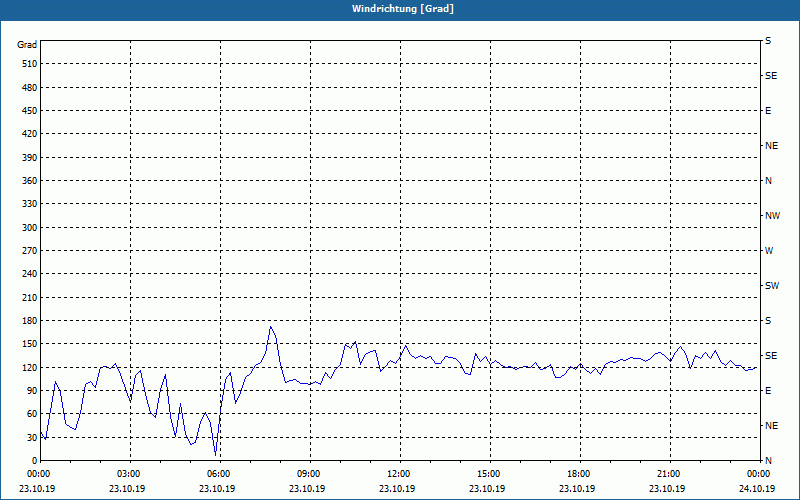Click the "Grad" unit label above the y-axis

pyautogui.click(x=27, y=45)
